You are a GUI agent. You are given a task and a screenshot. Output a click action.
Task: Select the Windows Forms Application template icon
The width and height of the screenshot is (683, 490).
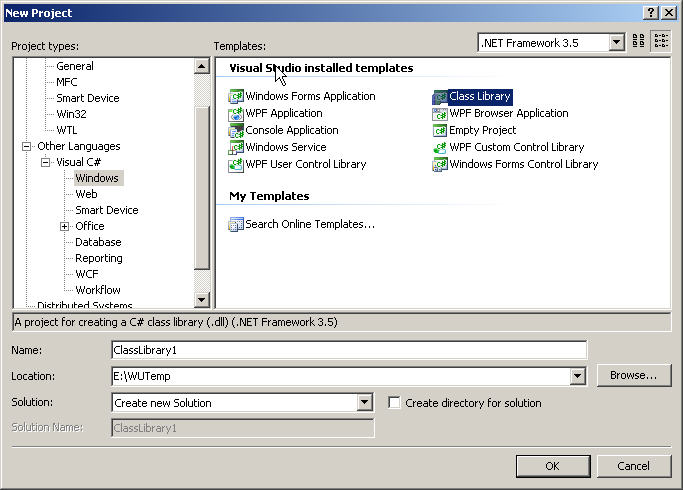(236, 96)
